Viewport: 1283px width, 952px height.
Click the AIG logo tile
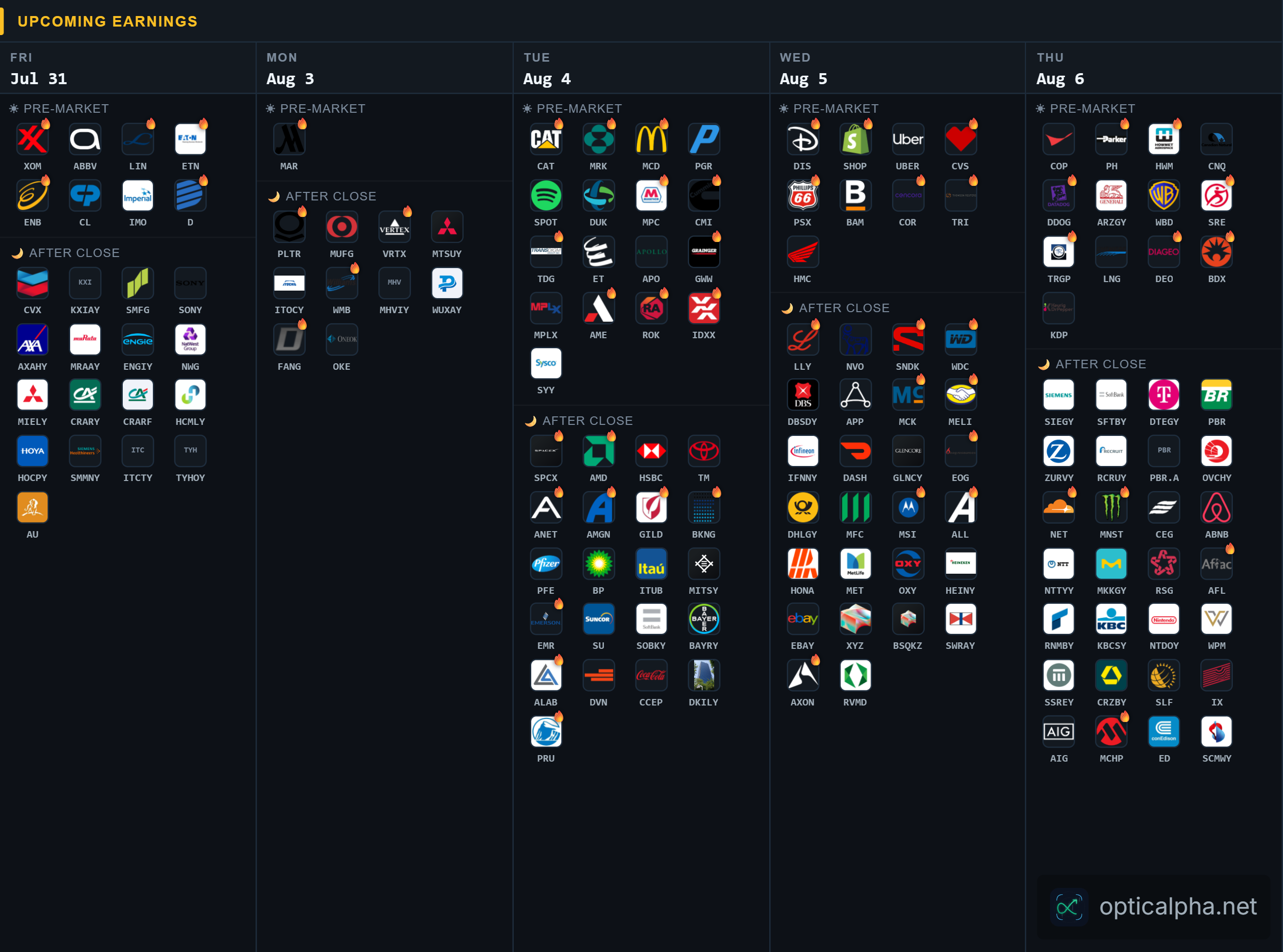(x=1059, y=732)
